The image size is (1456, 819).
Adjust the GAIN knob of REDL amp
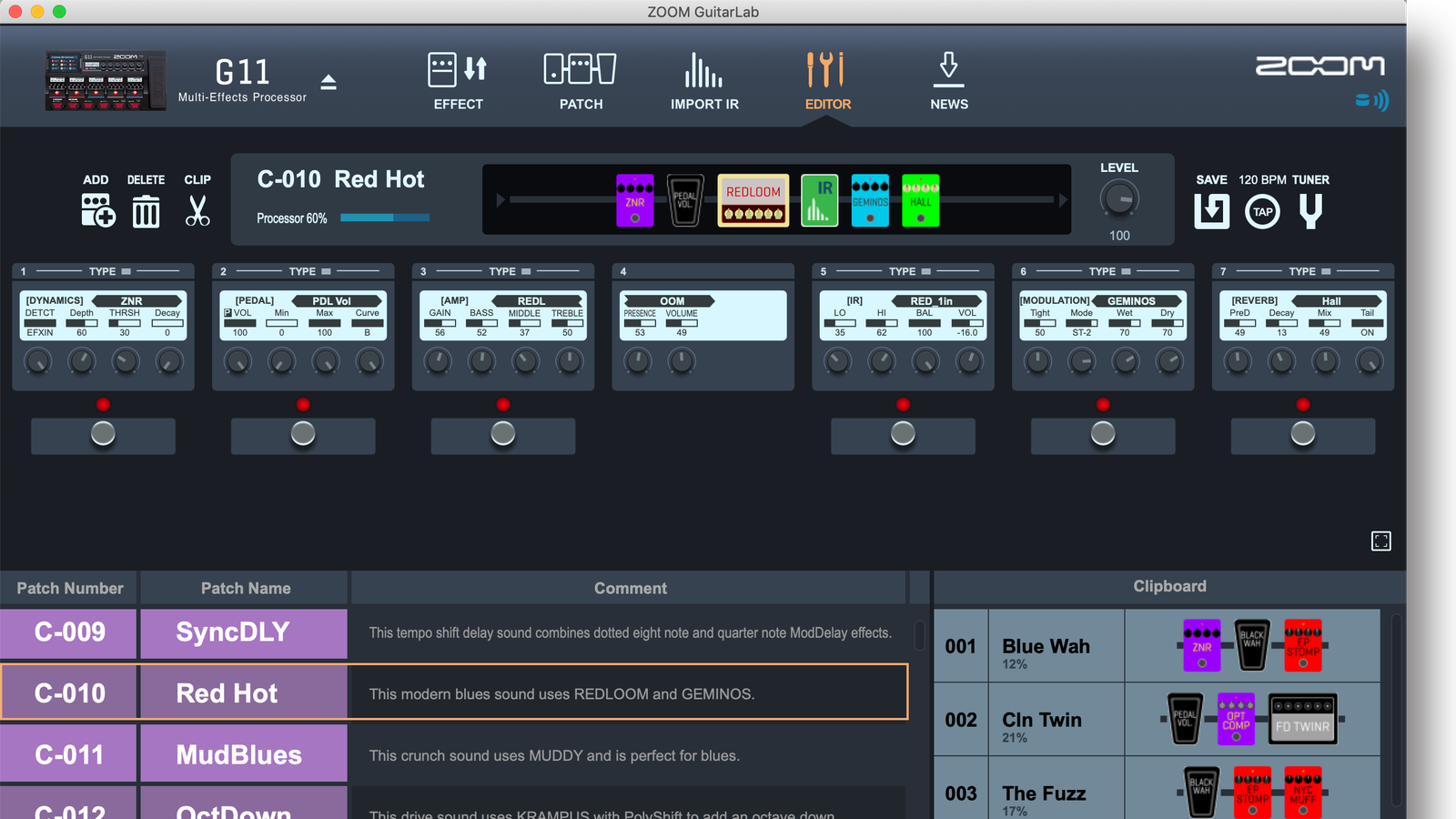439,361
